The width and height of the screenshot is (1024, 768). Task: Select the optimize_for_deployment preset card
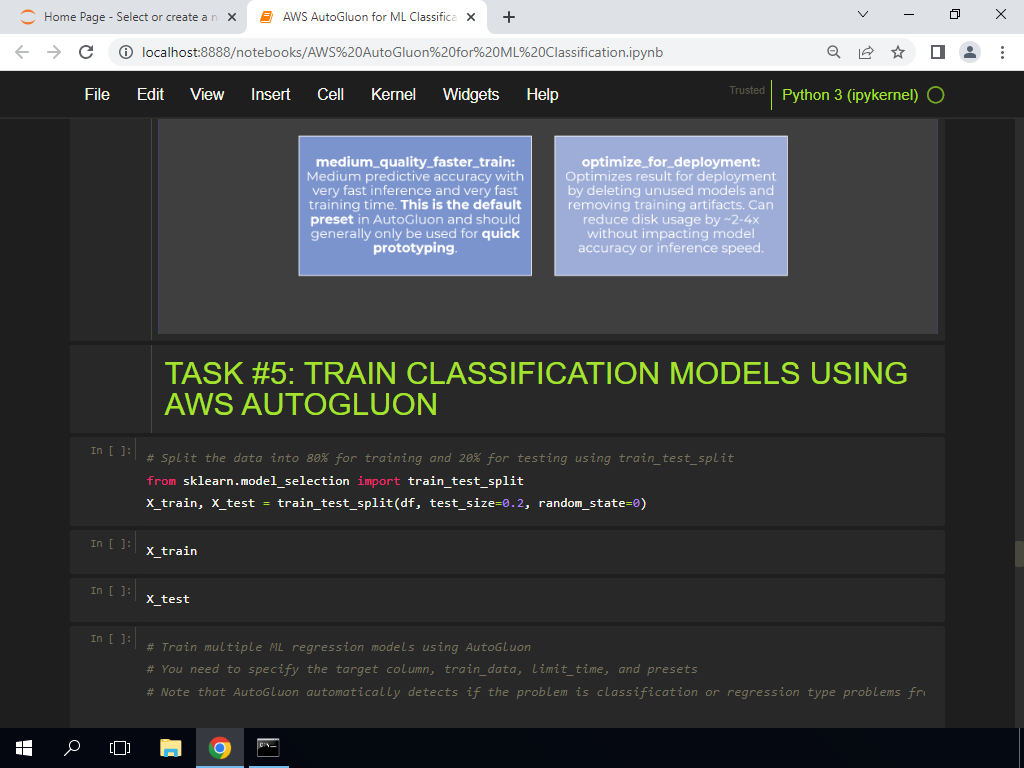(671, 206)
